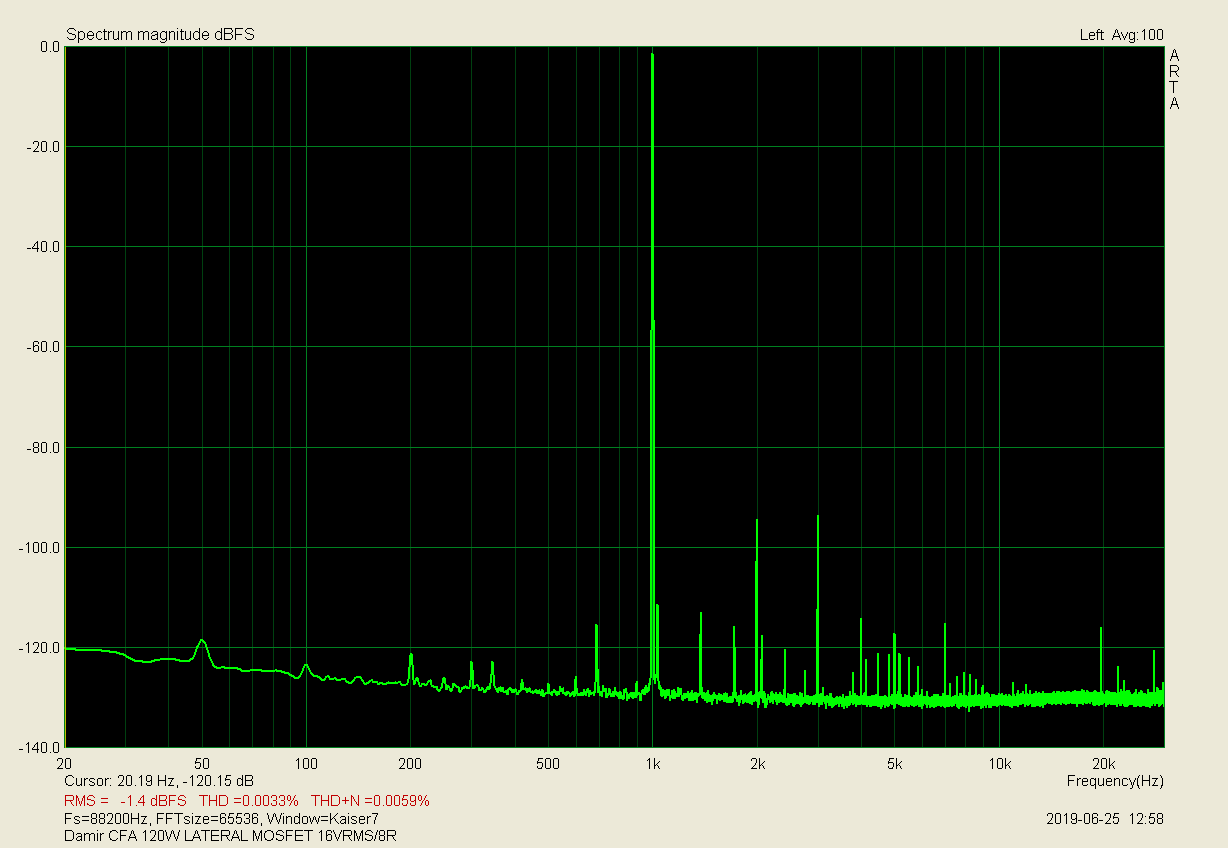
Task: Click the -20.0 y-axis label
Action: point(45,147)
